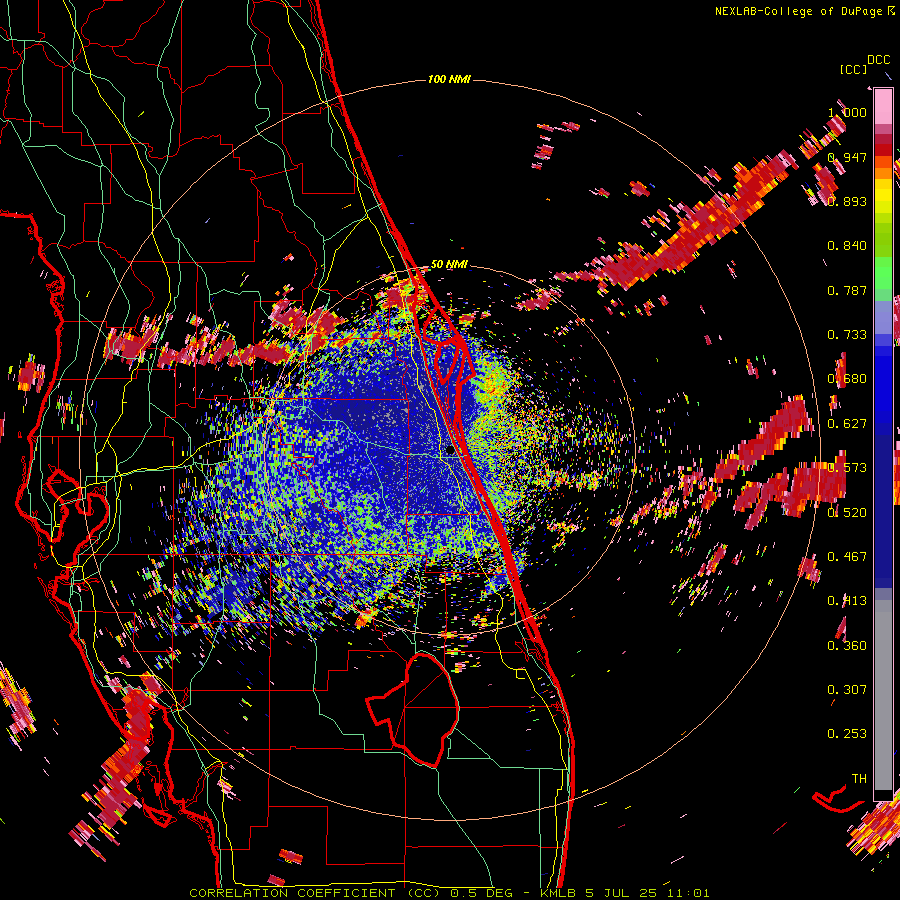The image size is (900, 900).
Task: Click the 100 NMI range ring label
Action: (x=449, y=79)
